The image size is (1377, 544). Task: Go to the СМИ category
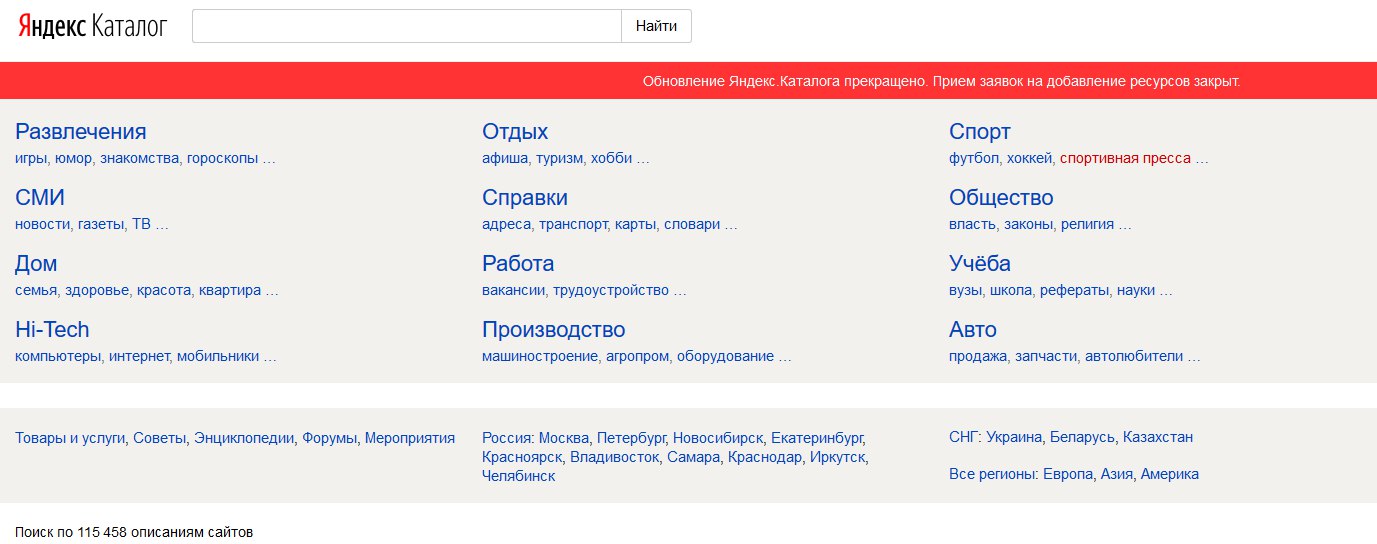click(x=40, y=198)
